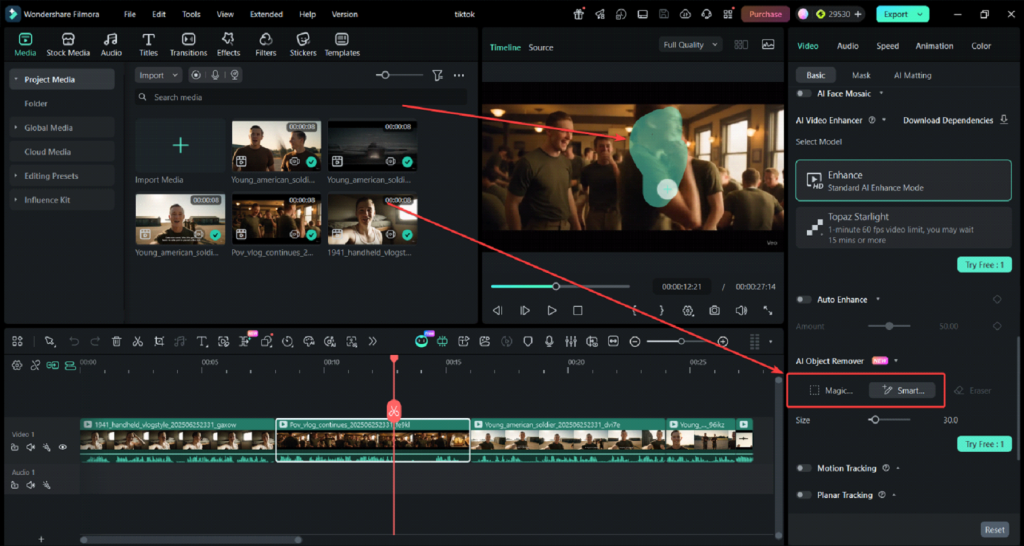Mute the Audio 1 track
Image resolution: width=1024 pixels, height=546 pixels.
coord(30,485)
